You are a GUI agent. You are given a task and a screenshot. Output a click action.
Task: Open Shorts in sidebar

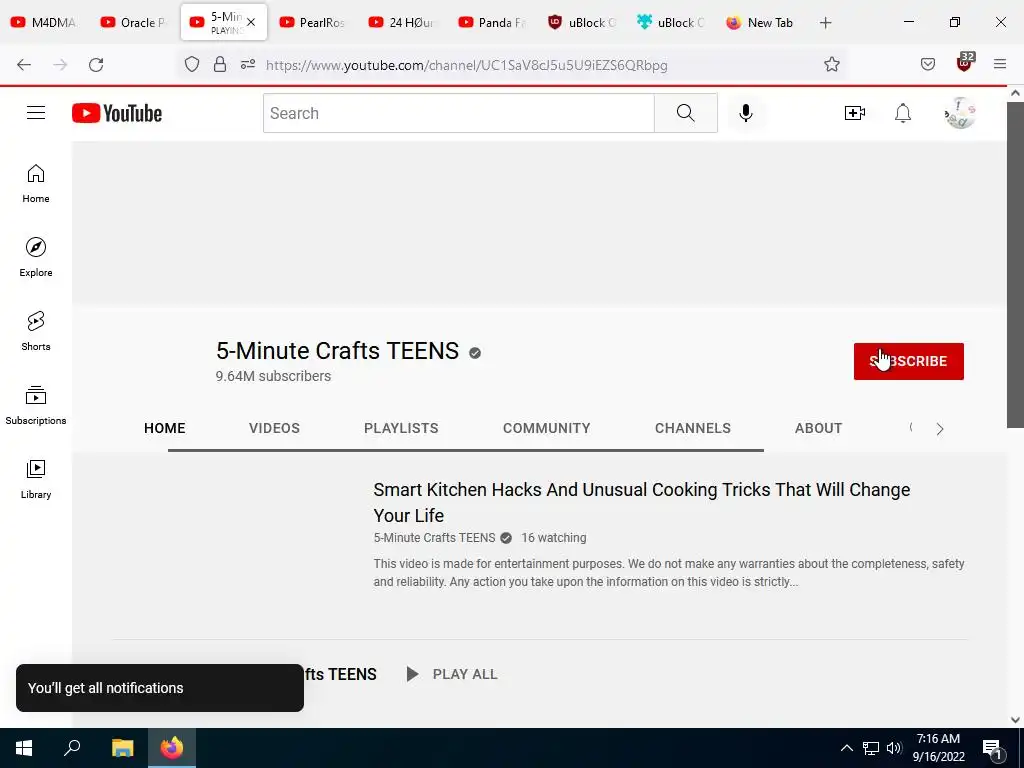(x=36, y=331)
